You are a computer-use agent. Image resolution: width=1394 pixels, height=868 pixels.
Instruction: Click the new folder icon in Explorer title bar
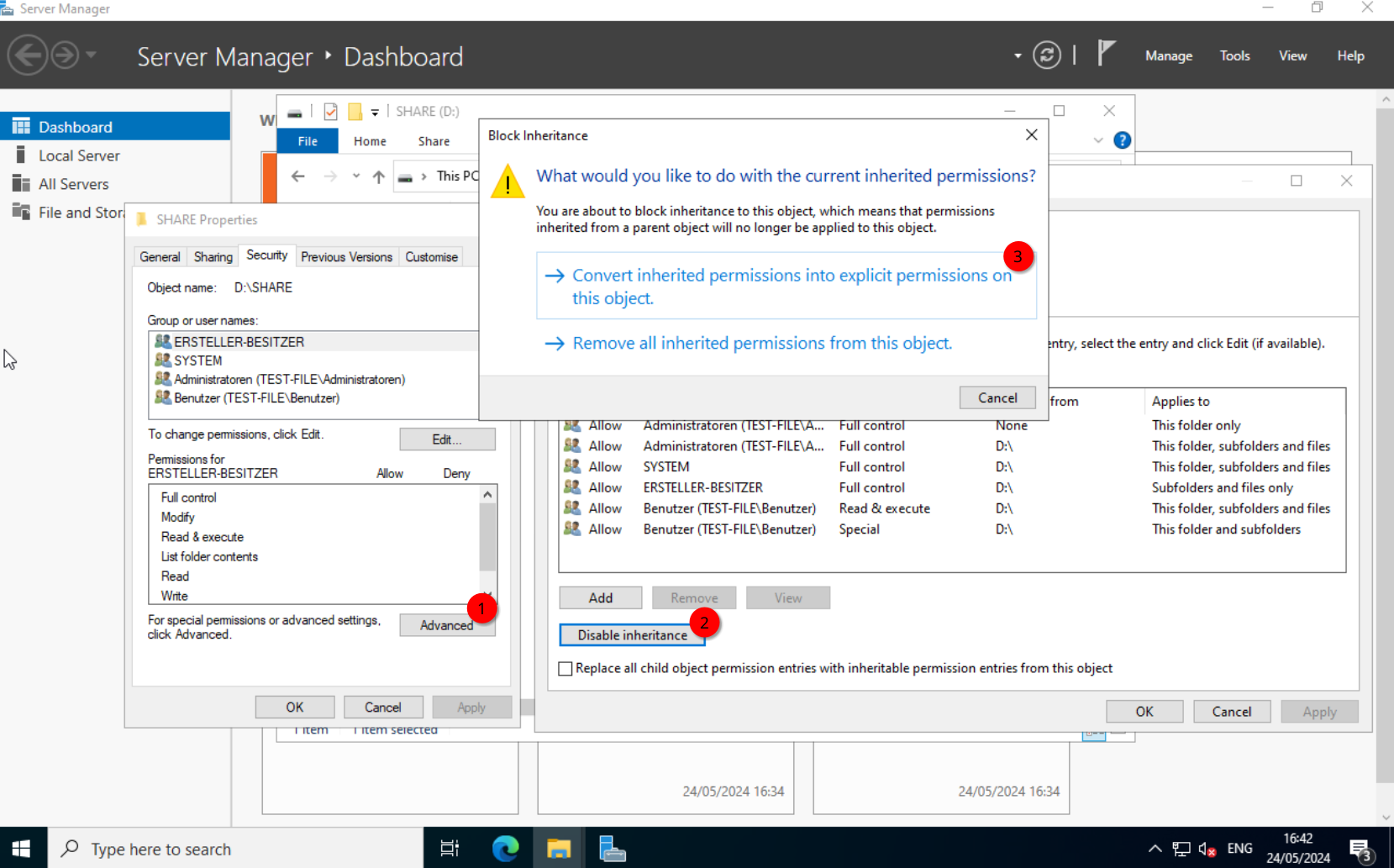point(355,112)
